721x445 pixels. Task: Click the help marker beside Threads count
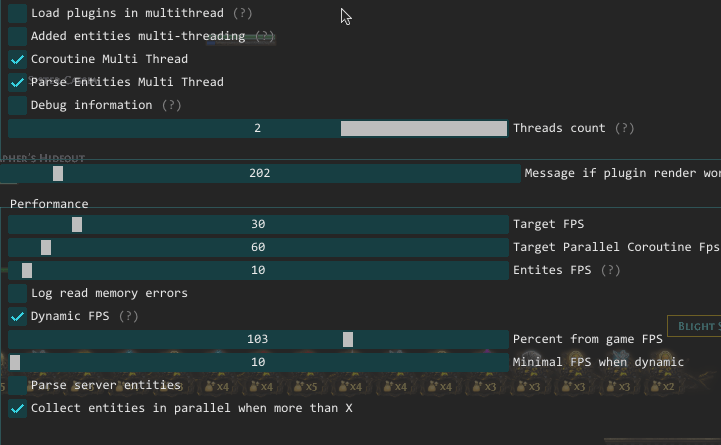(x=624, y=128)
